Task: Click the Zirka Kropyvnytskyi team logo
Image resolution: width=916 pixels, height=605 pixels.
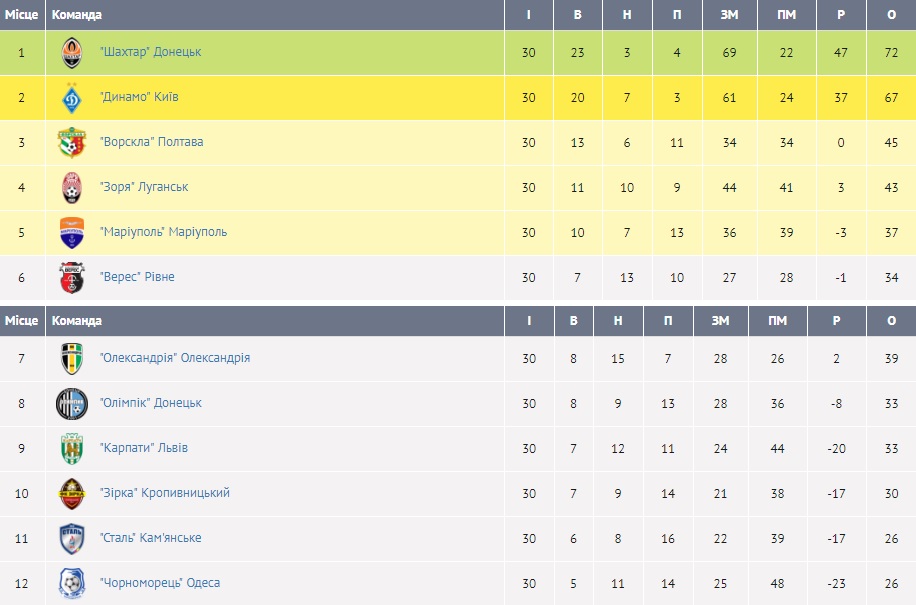Action: tap(72, 493)
